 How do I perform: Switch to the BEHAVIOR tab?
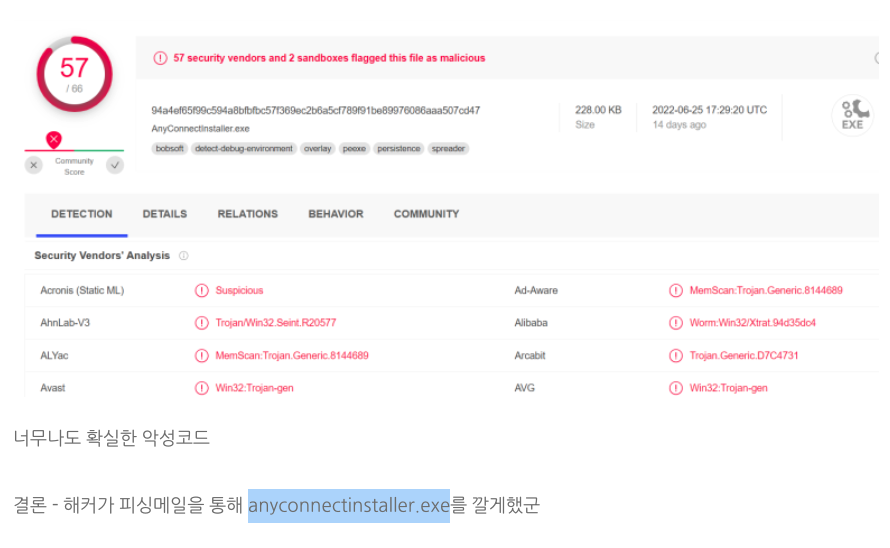coord(336,214)
